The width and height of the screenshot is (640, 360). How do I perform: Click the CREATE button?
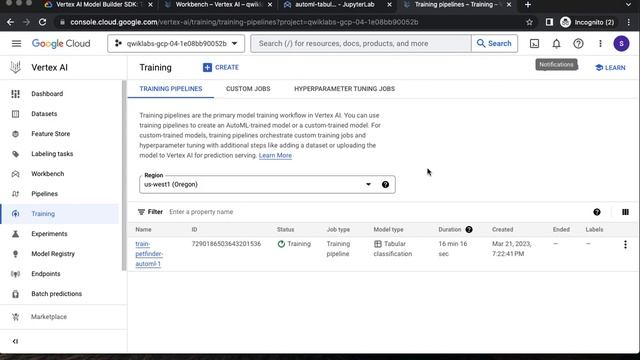point(221,67)
